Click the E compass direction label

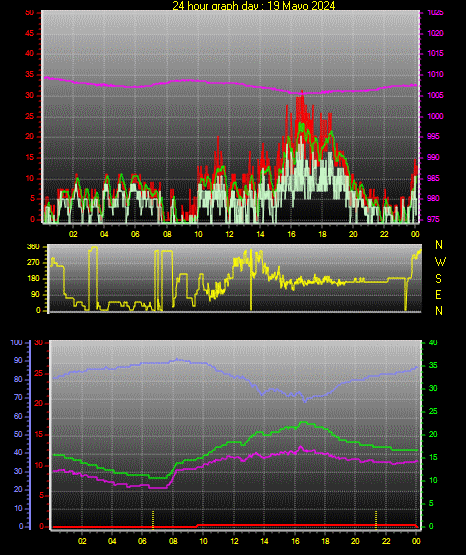(438, 294)
